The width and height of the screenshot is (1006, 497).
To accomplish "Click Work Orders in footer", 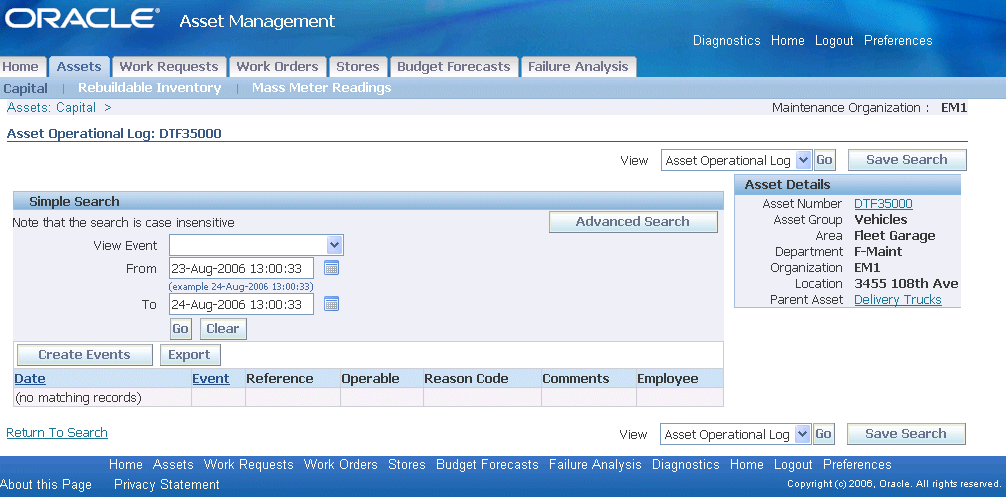I will click(341, 465).
